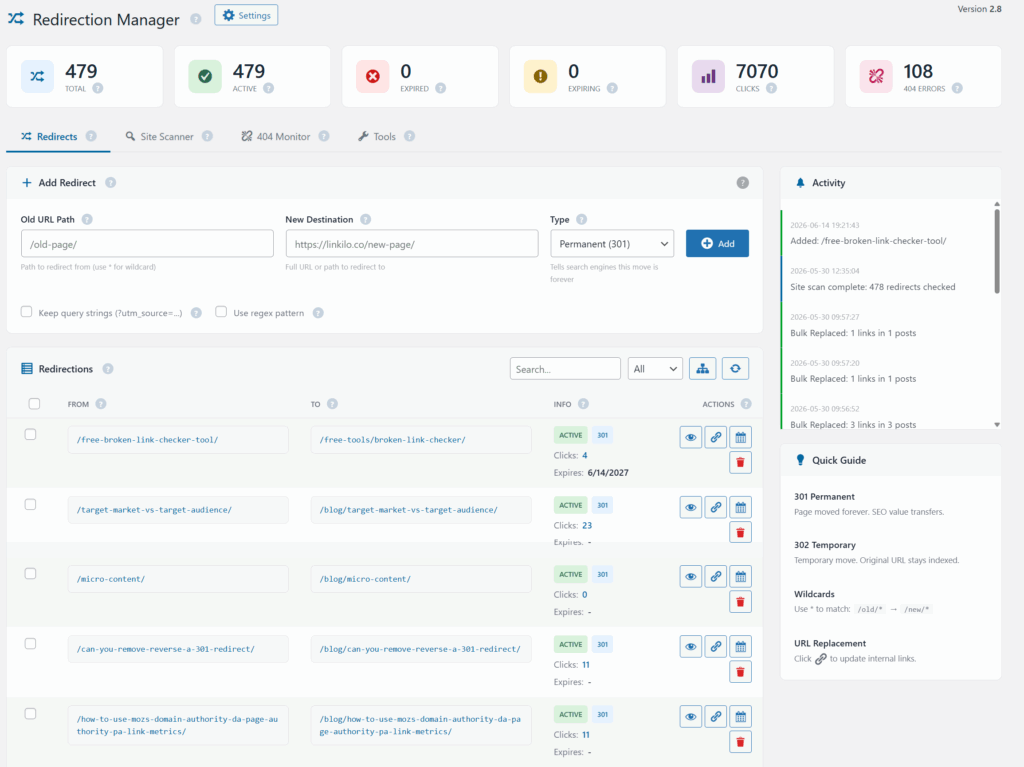Viewport: 1024px width, 767px height.
Task: Open the All filter dropdown
Action: click(x=655, y=368)
